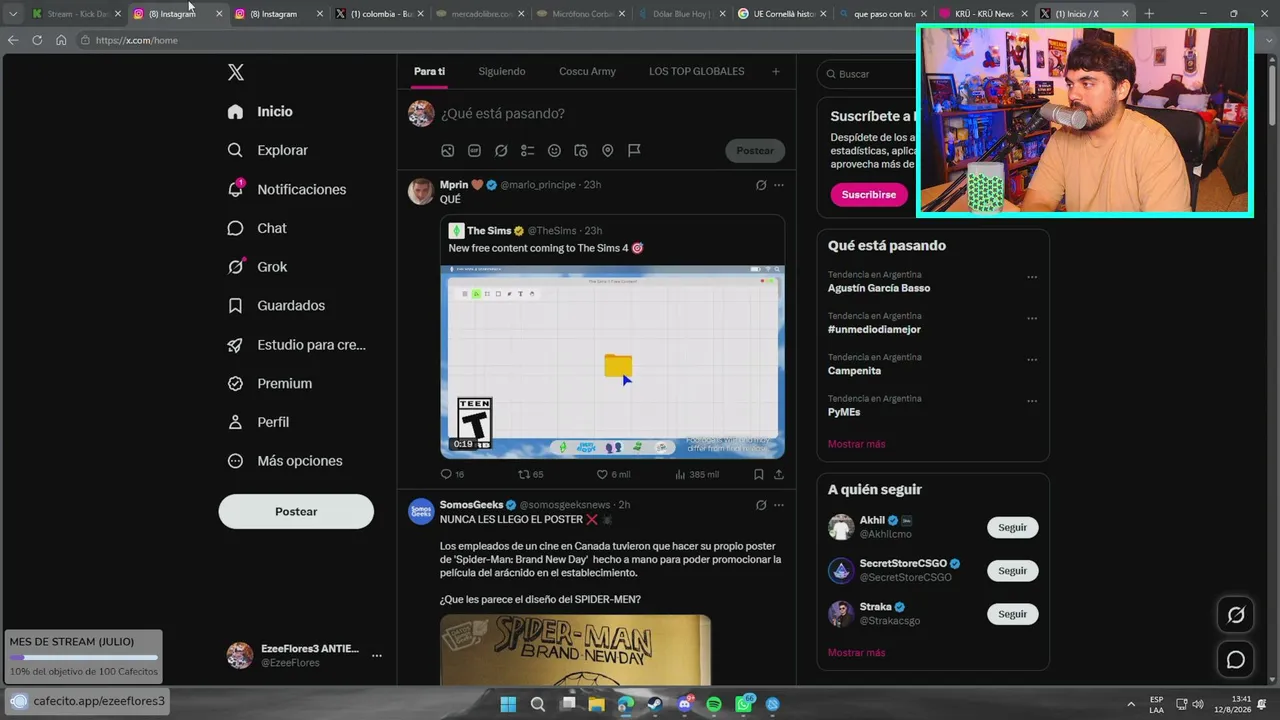The height and width of the screenshot is (720, 1280).
Task: Click the pink Suscribirse button
Action: point(869,194)
